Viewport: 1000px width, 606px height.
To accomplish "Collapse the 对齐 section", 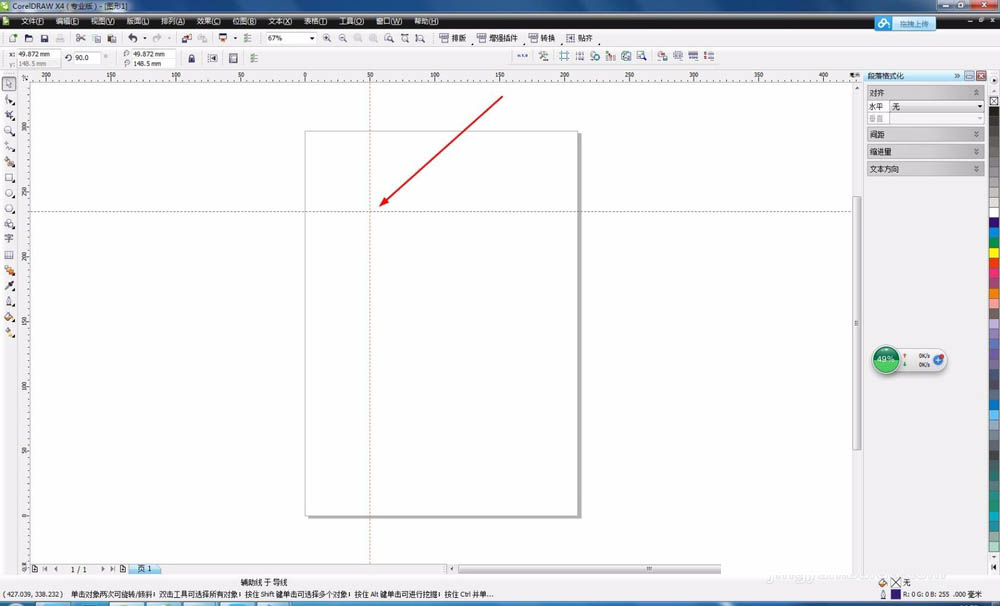I will [976, 92].
